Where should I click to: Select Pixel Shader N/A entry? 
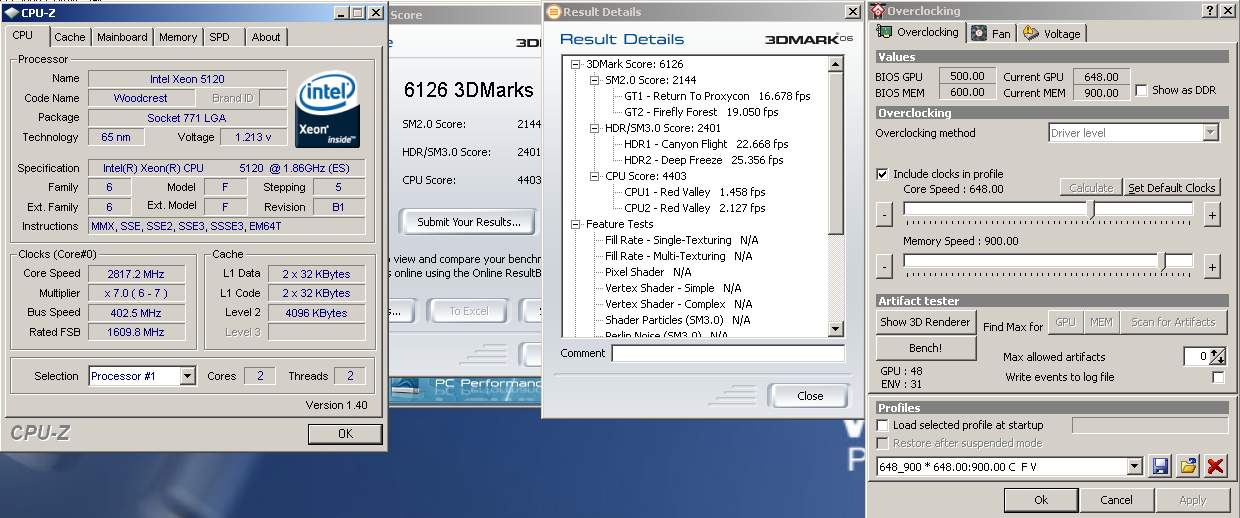coord(648,272)
